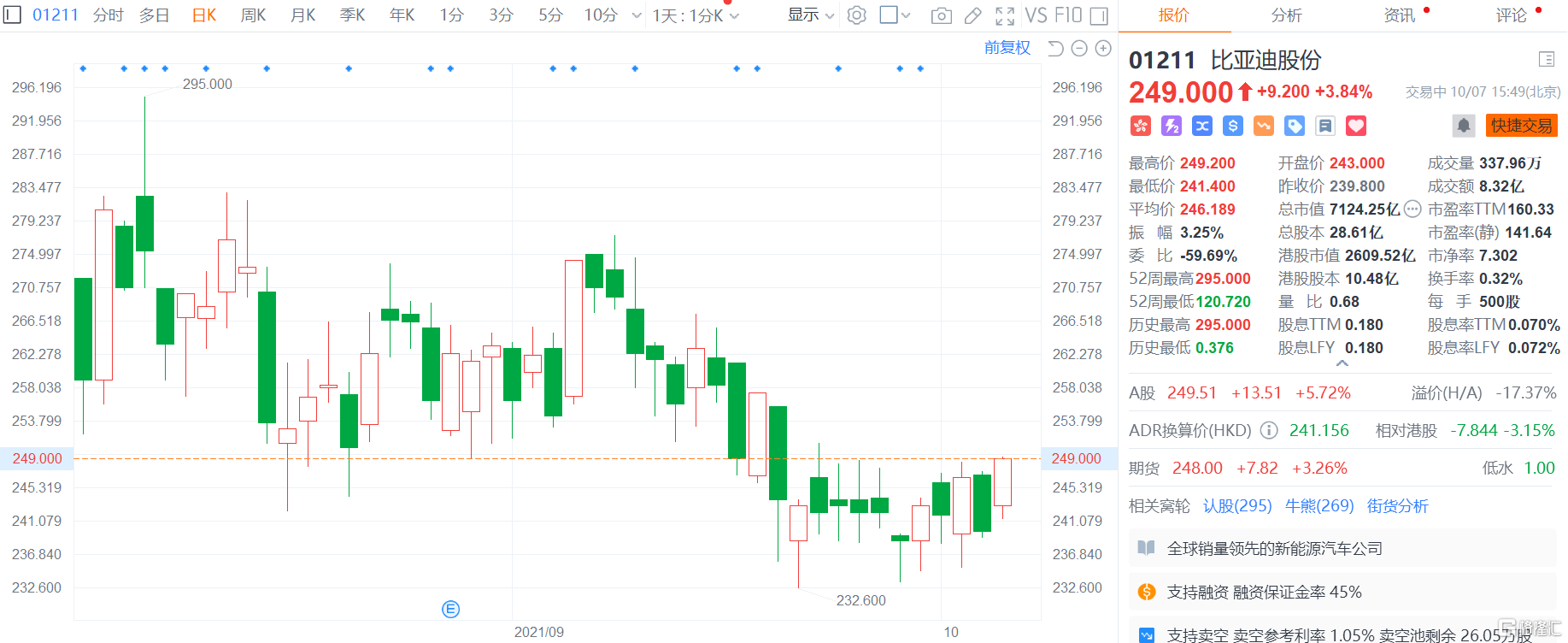1568x643 pixels.
Task: Click the 232.600 low price annotation
Action: pos(861,600)
